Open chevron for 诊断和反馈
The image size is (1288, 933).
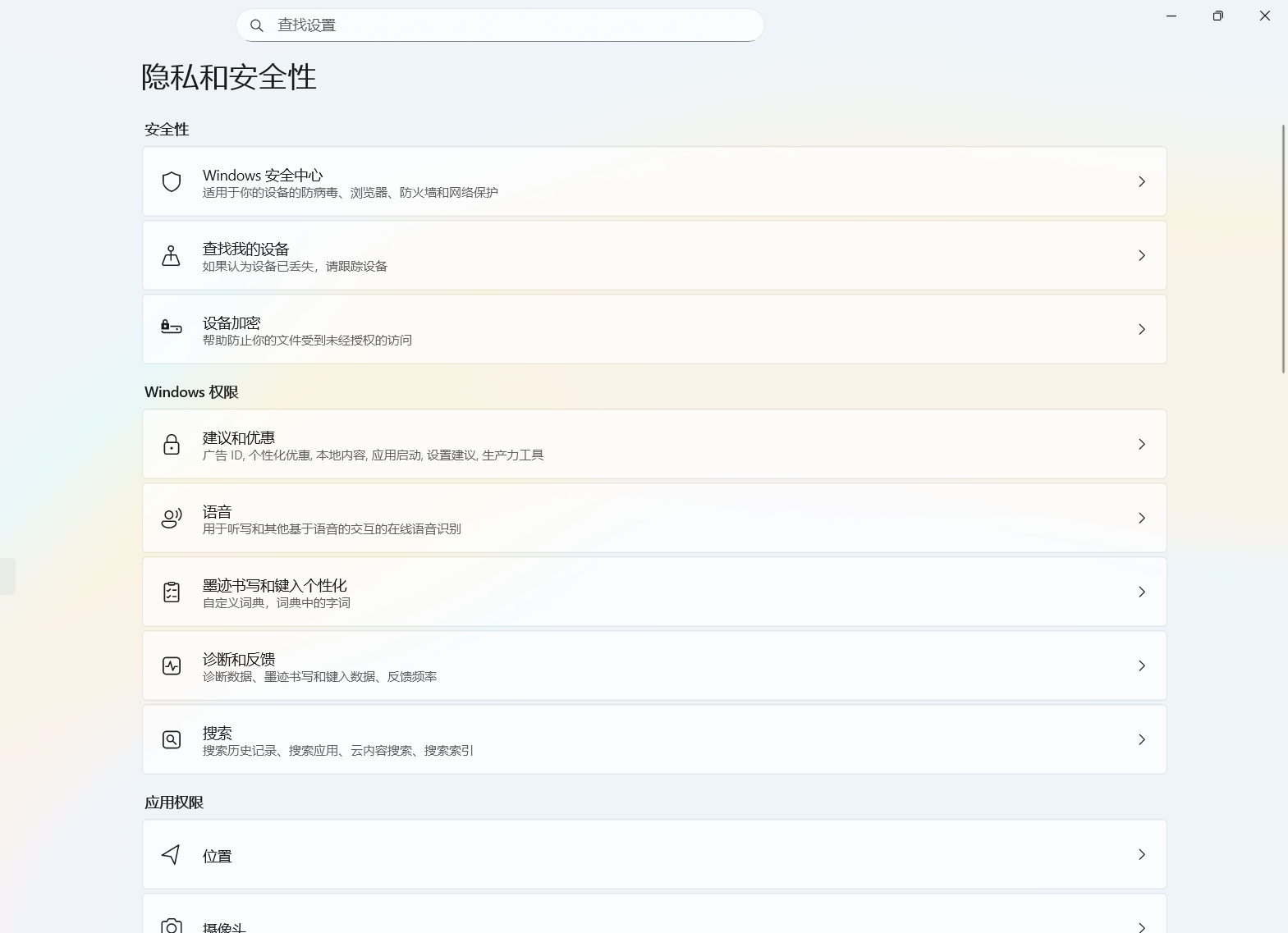tap(1142, 665)
